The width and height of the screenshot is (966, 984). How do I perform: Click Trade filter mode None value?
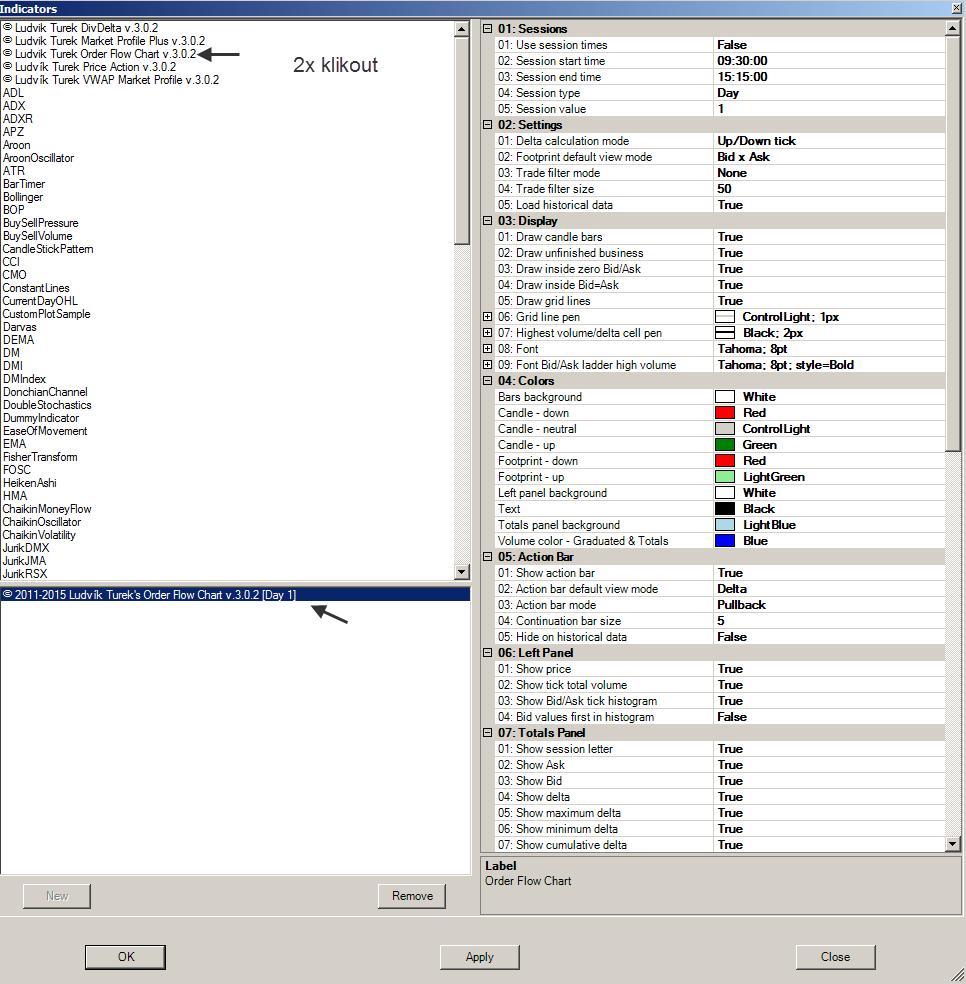[x=829, y=173]
